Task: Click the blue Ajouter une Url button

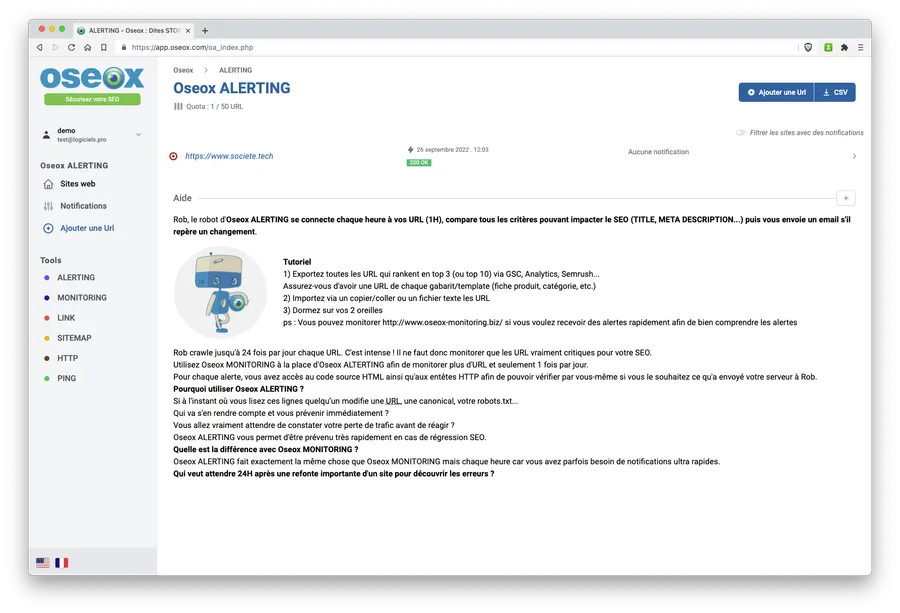Action: (x=776, y=92)
